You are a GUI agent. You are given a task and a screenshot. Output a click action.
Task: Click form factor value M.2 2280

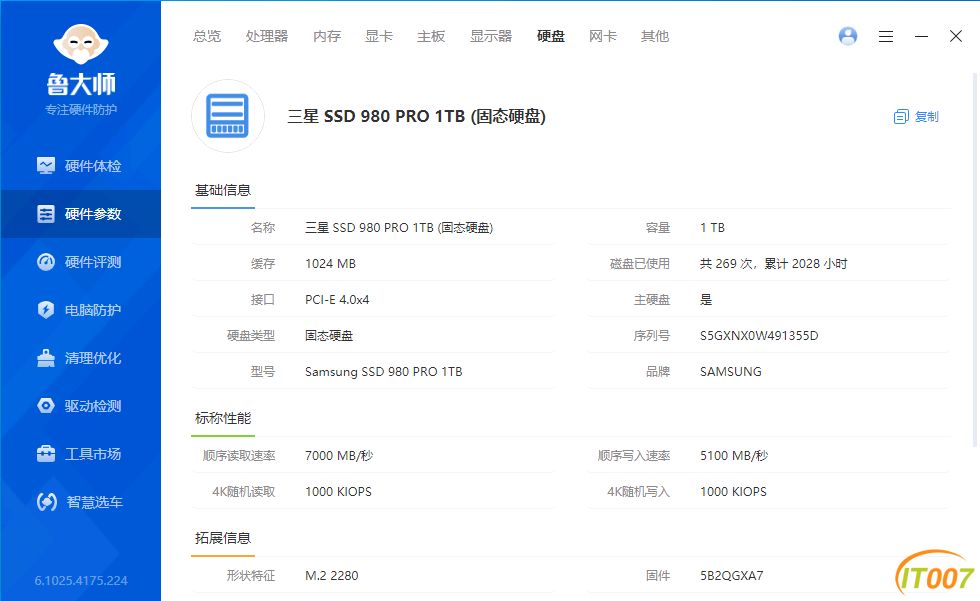pos(331,575)
